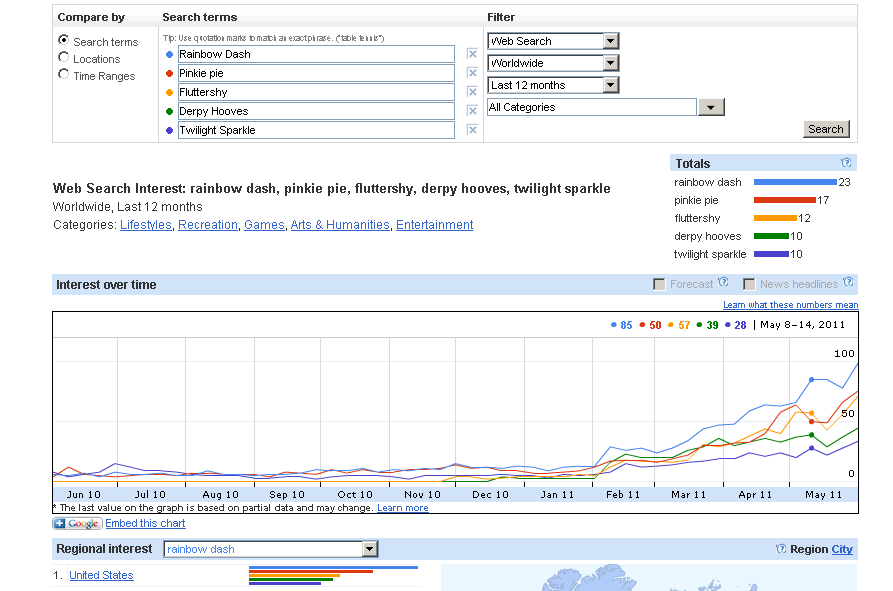The height and width of the screenshot is (591, 893).
Task: Click the Pinkie pie search term field
Action: 316,73
